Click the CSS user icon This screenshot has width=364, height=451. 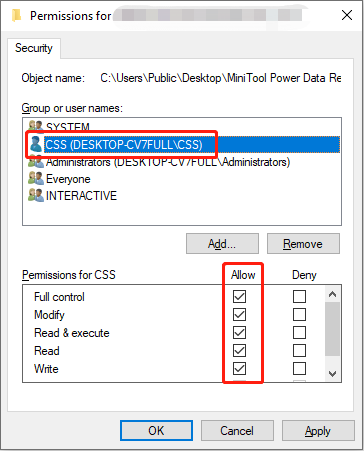coord(35,144)
